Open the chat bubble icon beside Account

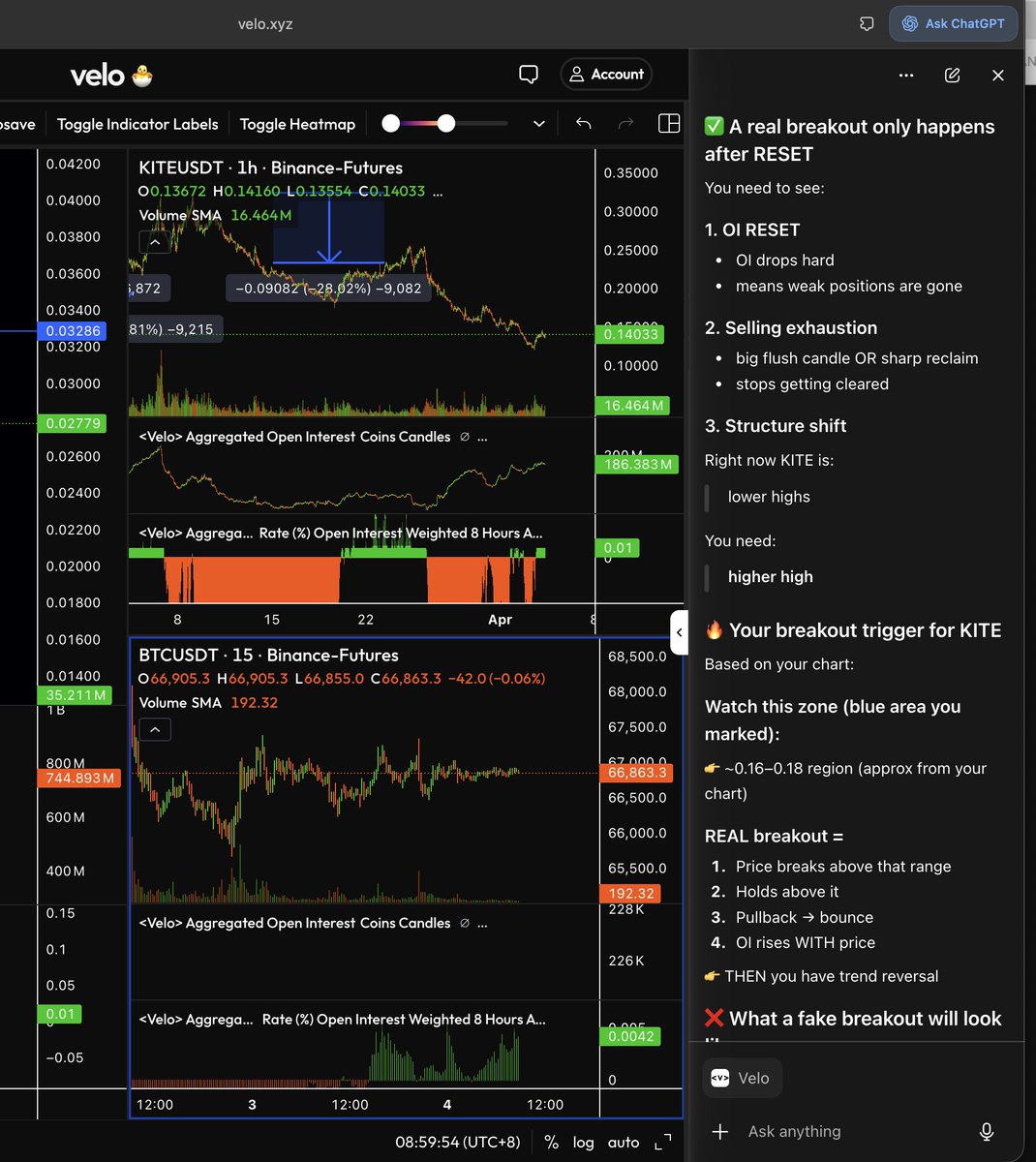click(x=529, y=75)
